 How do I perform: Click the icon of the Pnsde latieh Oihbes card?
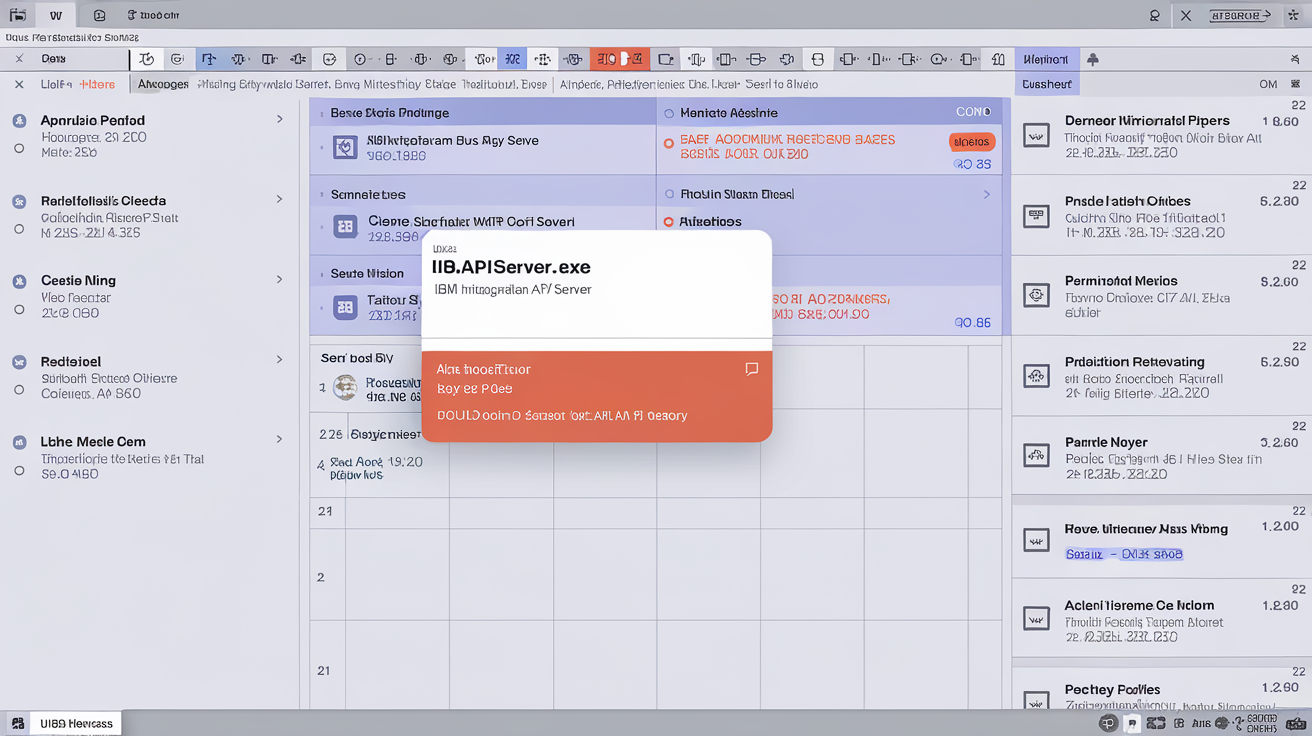pos(1036,215)
